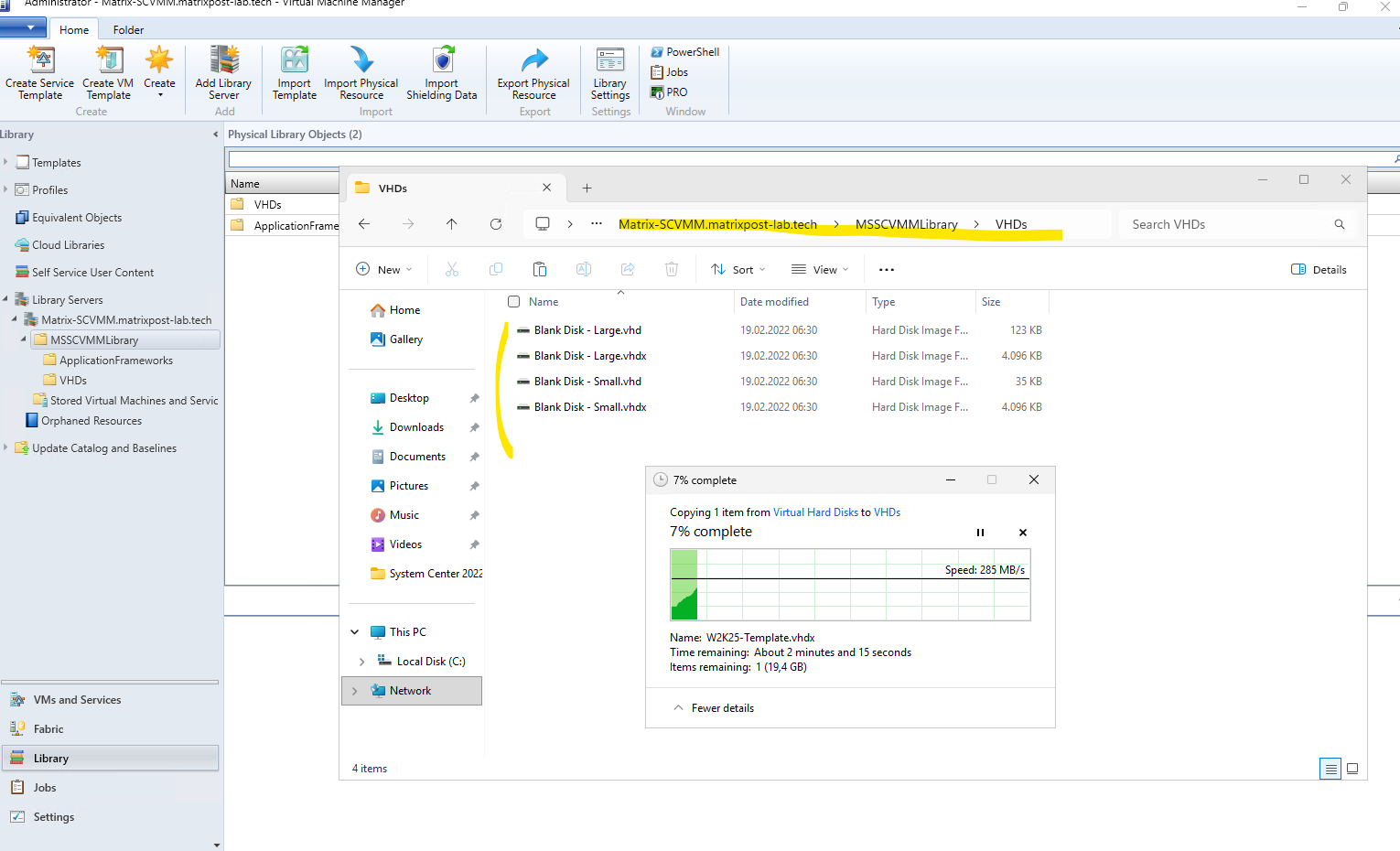
Task: Cancel the W2K25-Template.vhdx copy
Action: [x=1023, y=533]
